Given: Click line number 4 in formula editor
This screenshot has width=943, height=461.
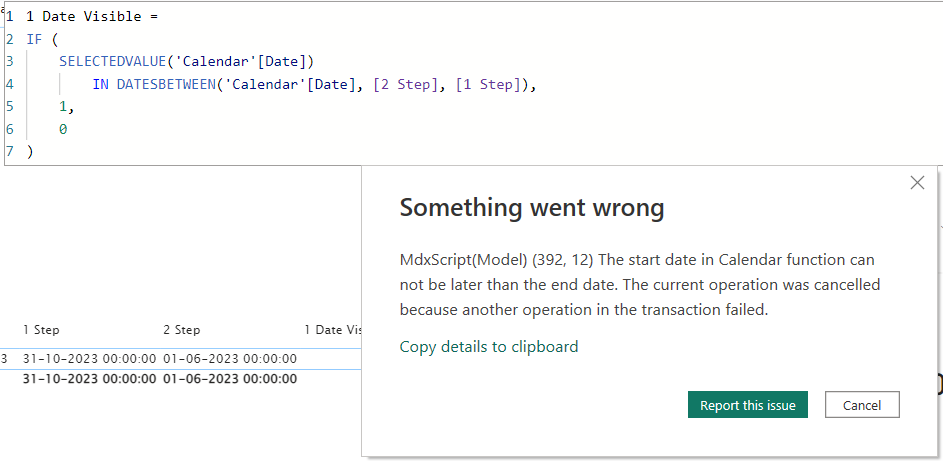Looking at the screenshot, I should point(10,85).
